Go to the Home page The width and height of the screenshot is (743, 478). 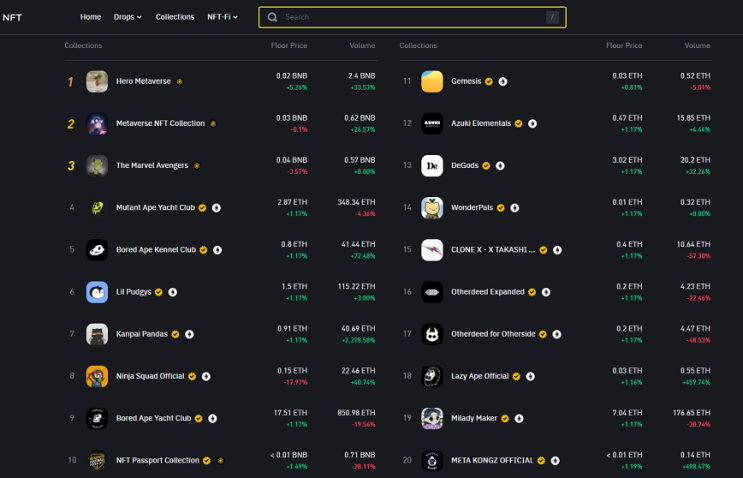(91, 17)
